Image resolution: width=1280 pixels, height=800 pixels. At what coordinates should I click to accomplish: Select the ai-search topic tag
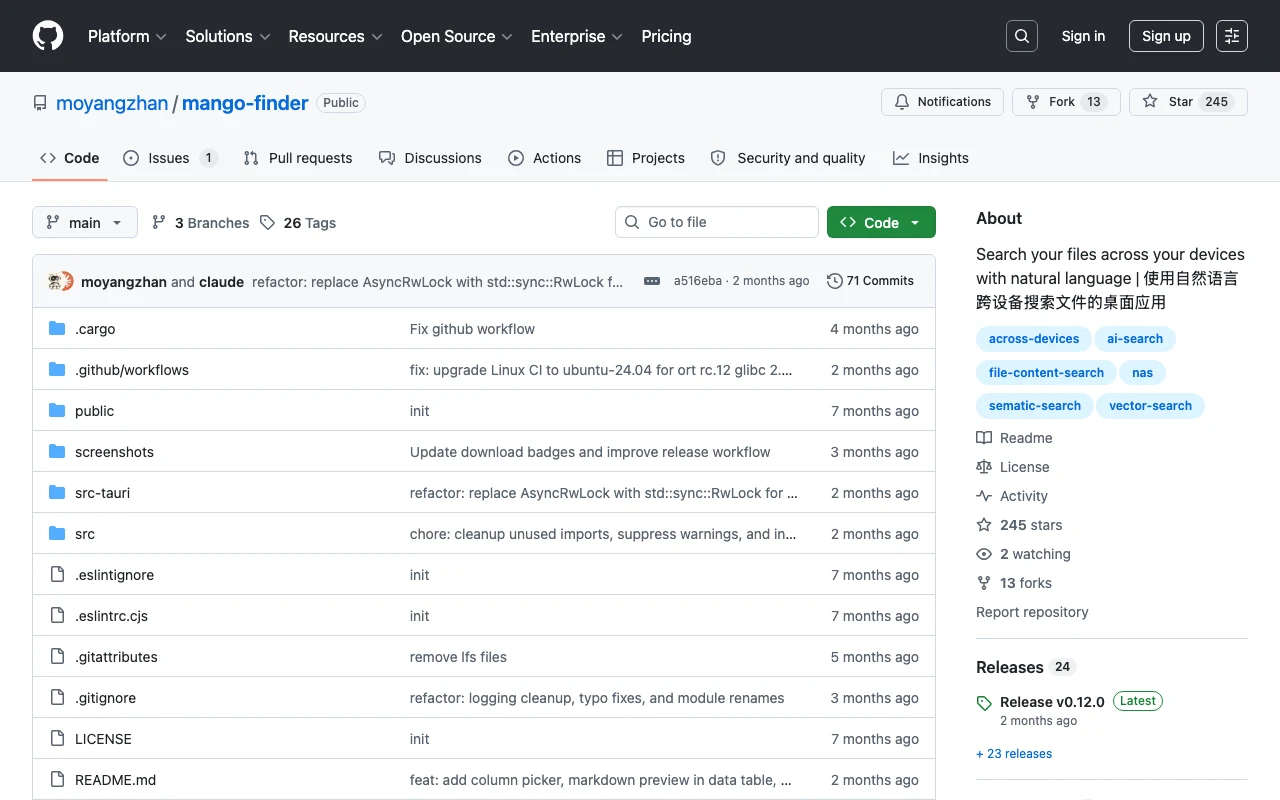(x=1135, y=339)
